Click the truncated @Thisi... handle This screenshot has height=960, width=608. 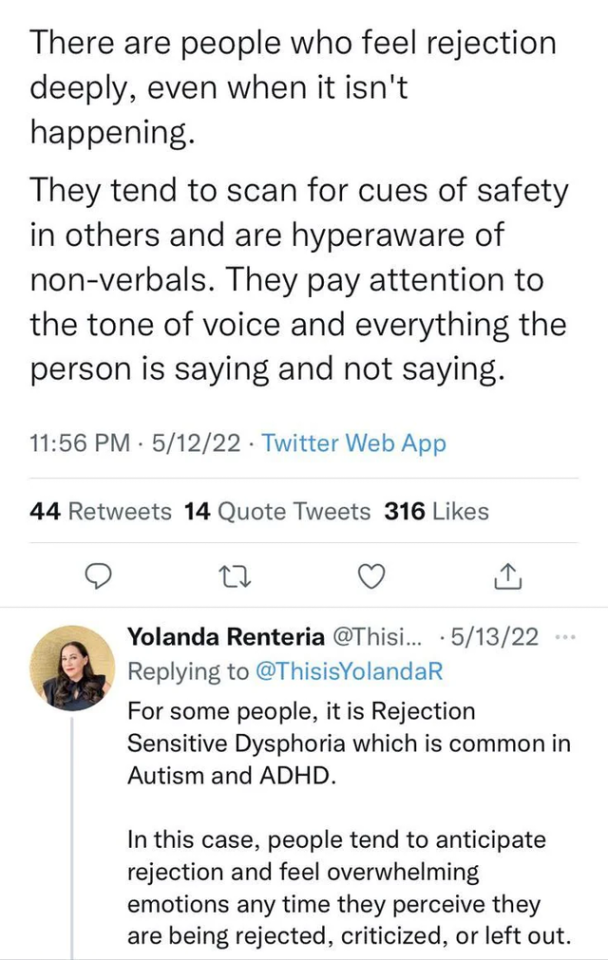[377, 637]
